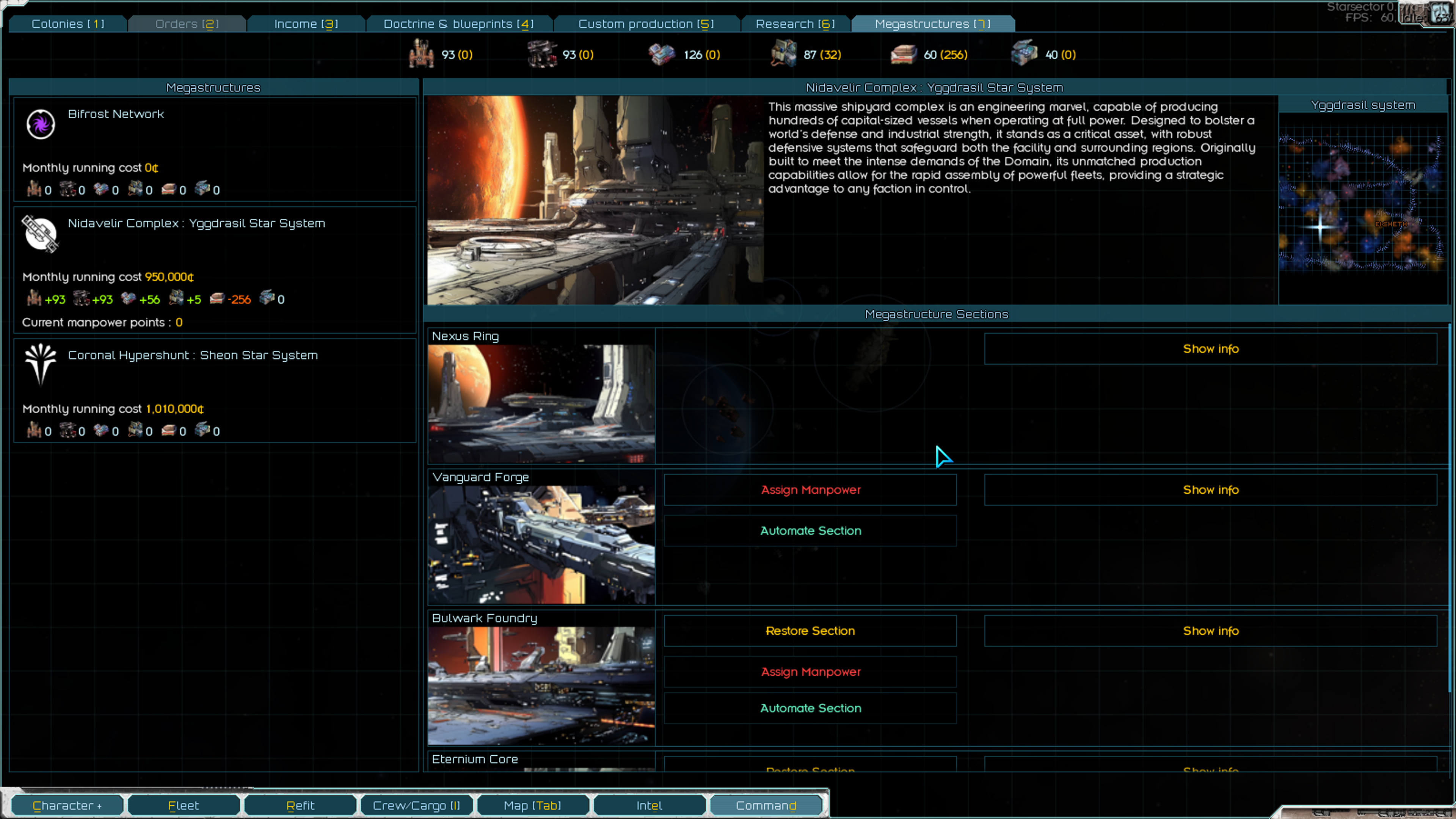Open the Income tab
The image size is (1456, 819).
click(306, 24)
